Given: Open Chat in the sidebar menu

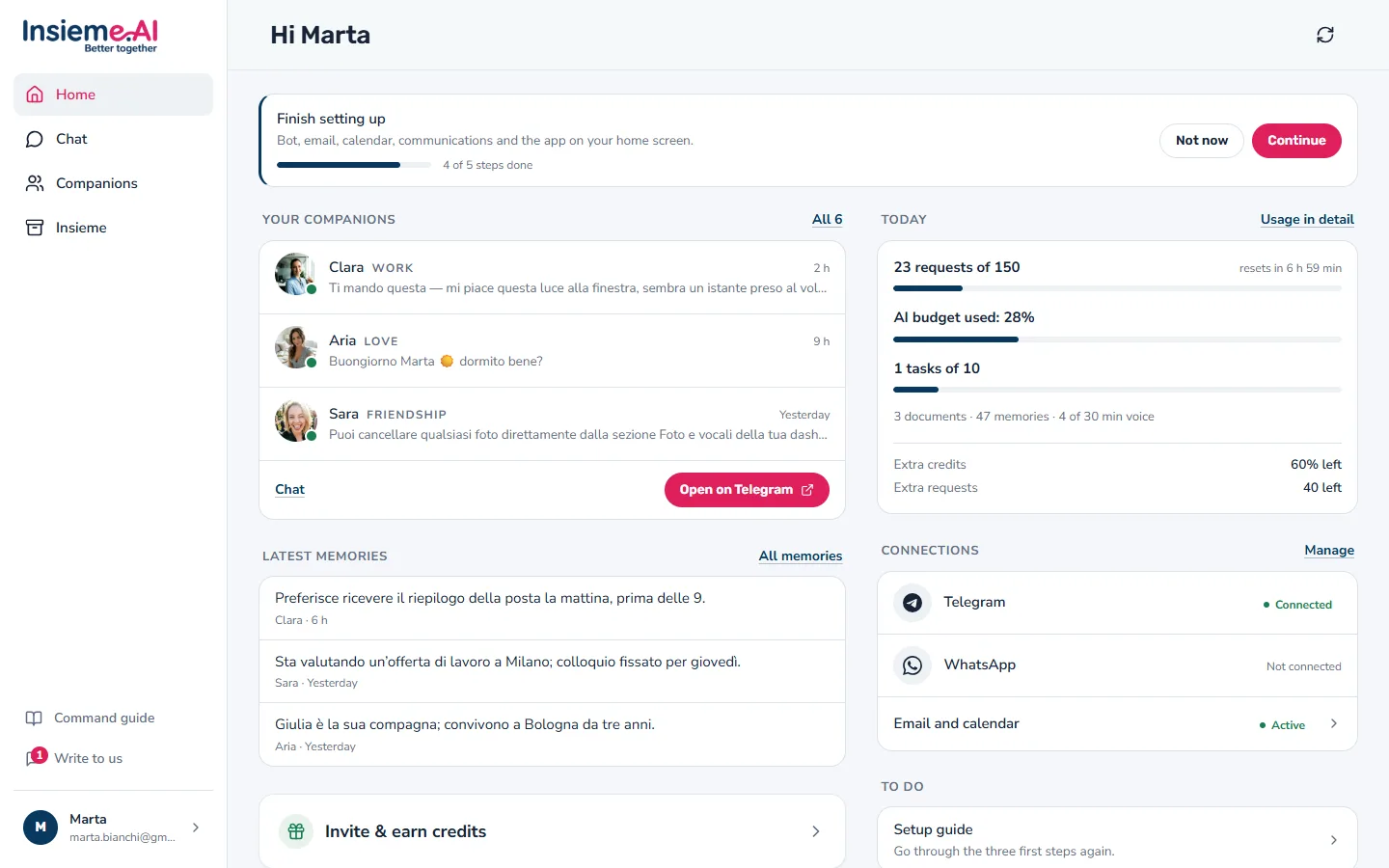Looking at the screenshot, I should [x=113, y=139].
